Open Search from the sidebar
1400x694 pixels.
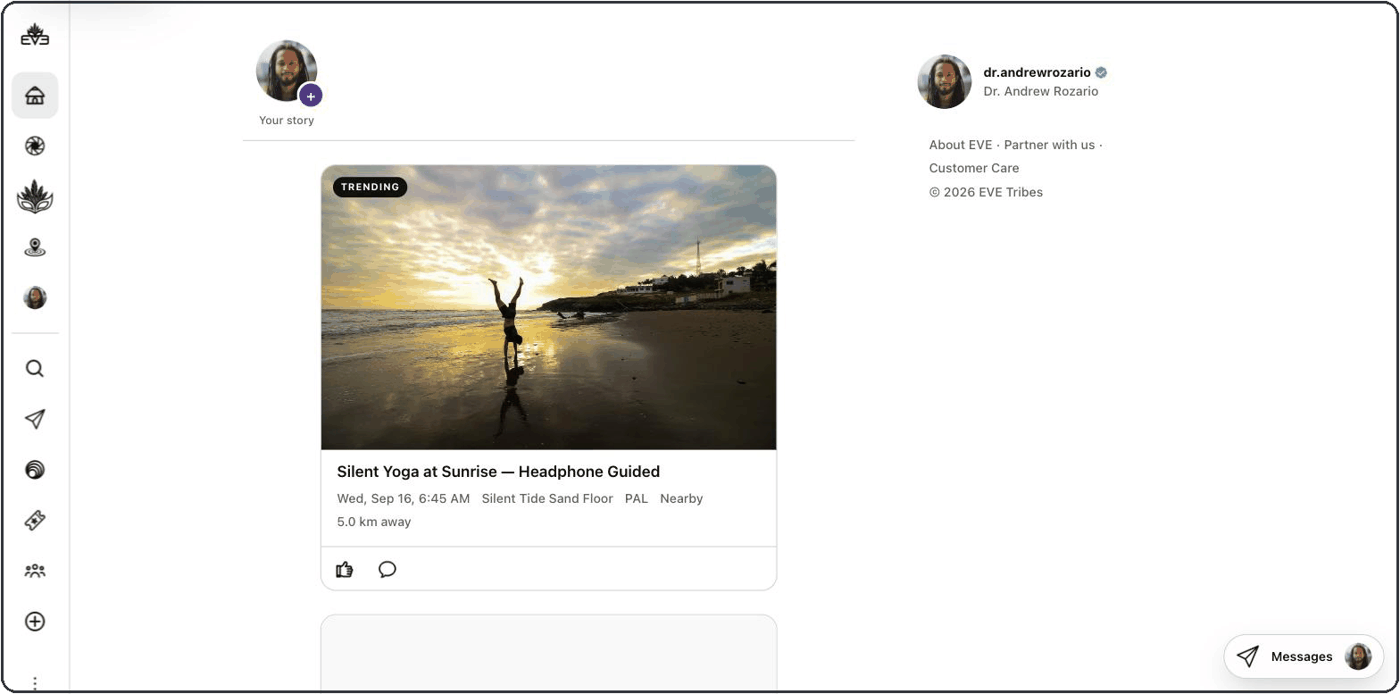coord(35,369)
